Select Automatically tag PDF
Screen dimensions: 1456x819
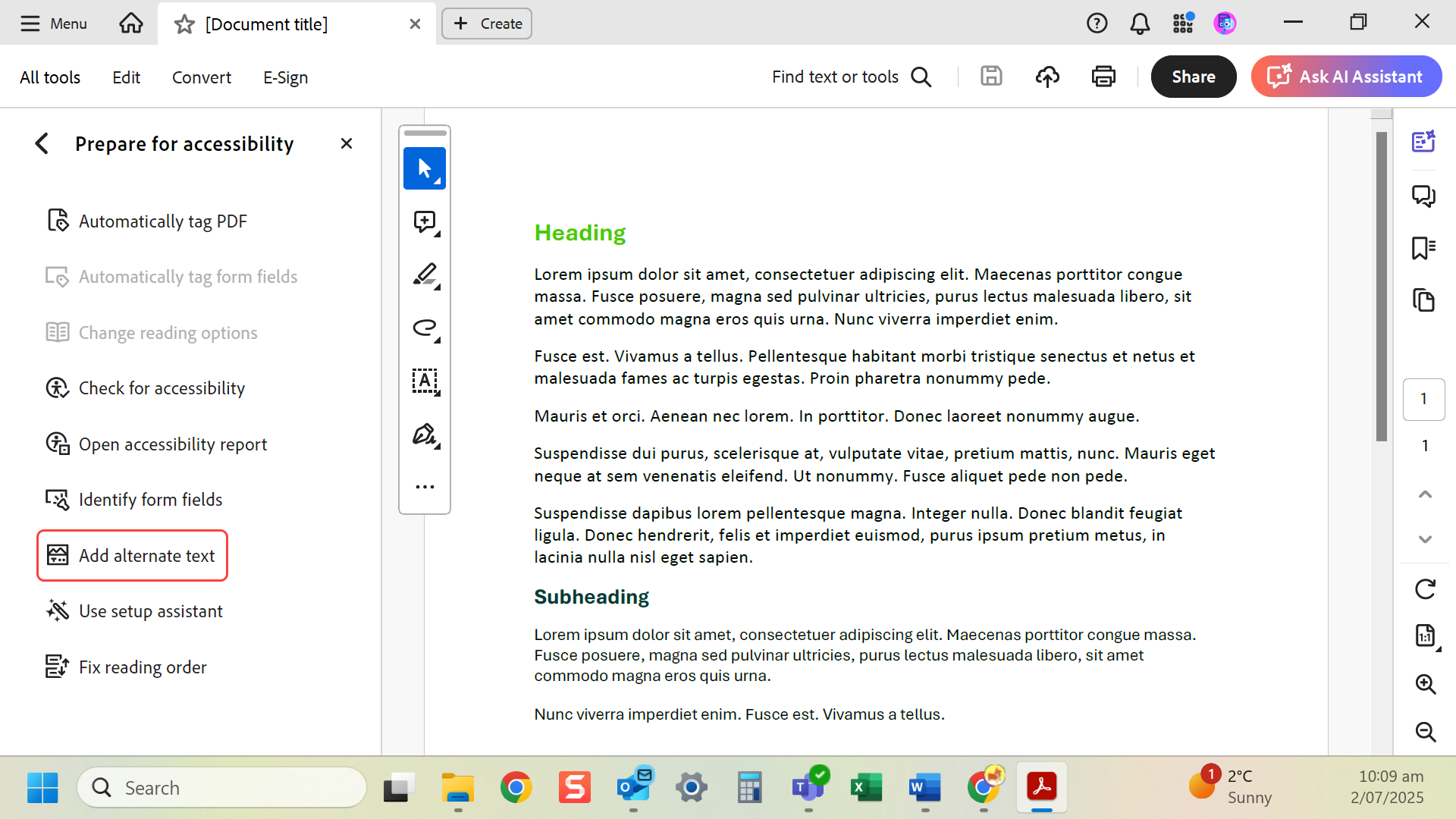click(x=147, y=221)
